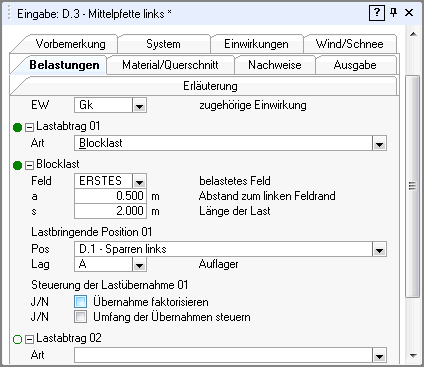
Task: Collapse the Lastabtrag 02 section
Action: [29, 339]
